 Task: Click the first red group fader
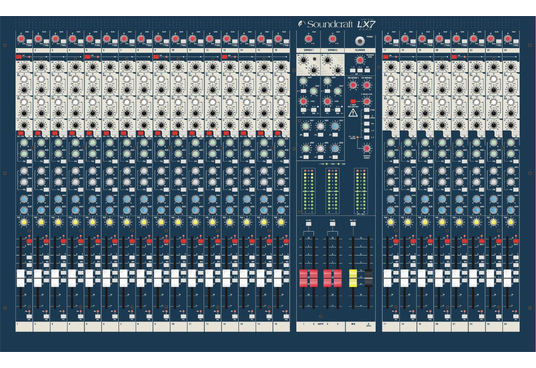[x=304, y=278]
